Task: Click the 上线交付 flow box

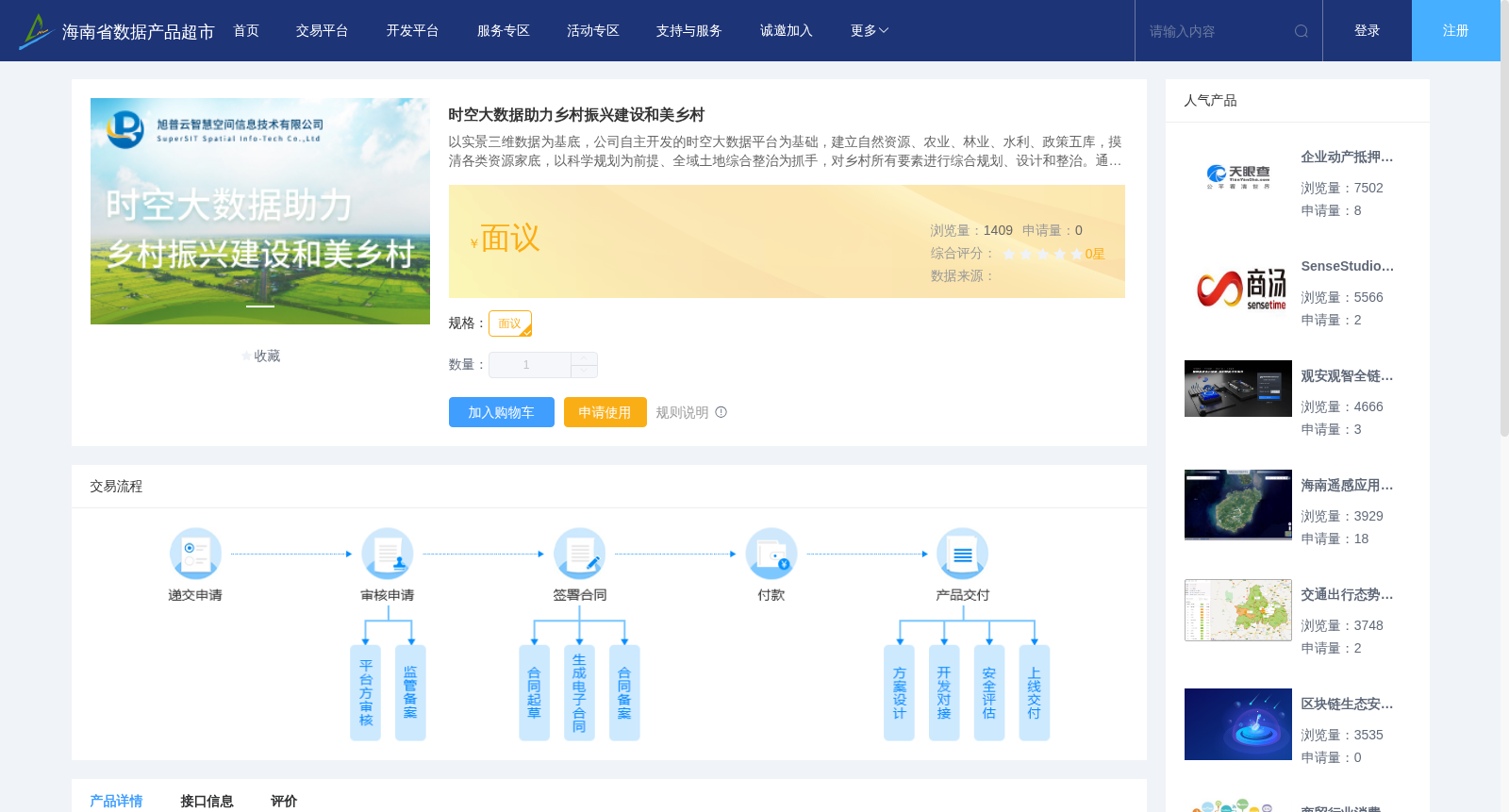Action: coord(1035,693)
